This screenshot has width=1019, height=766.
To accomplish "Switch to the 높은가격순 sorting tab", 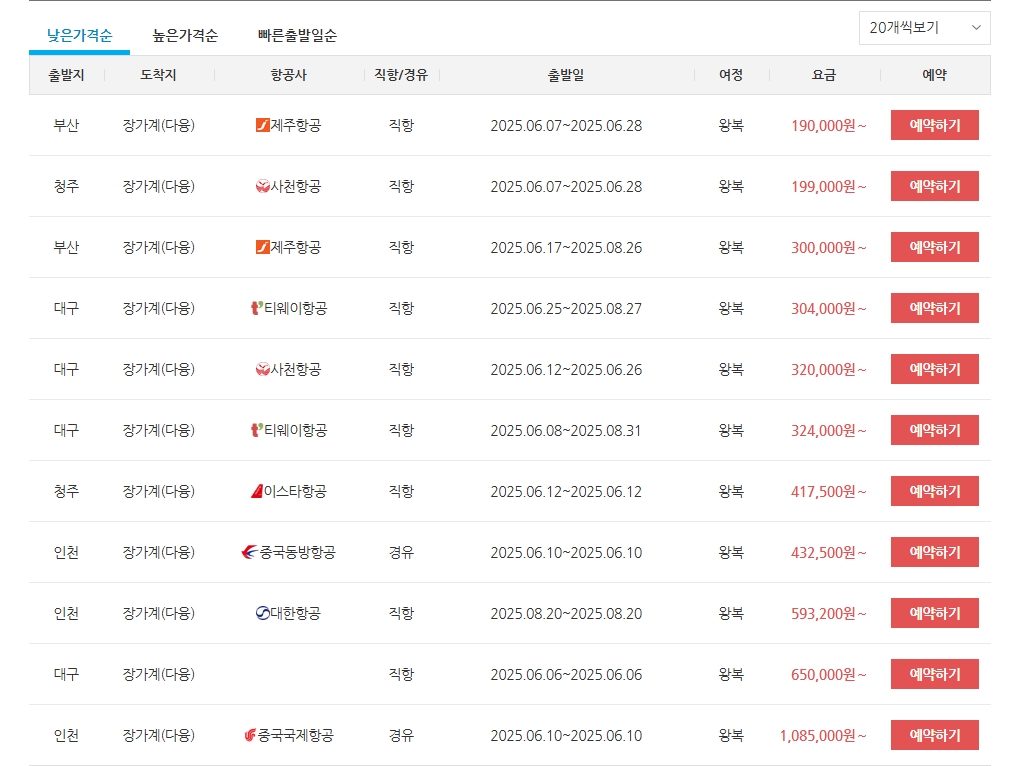I will [x=185, y=35].
